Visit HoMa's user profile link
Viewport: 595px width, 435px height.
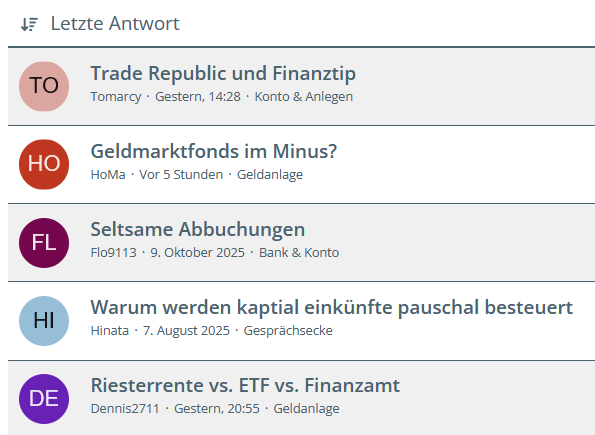pyautogui.click(x=108, y=175)
